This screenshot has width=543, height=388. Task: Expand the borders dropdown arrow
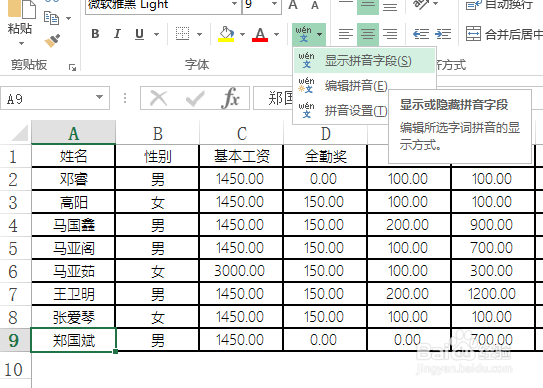(199, 34)
